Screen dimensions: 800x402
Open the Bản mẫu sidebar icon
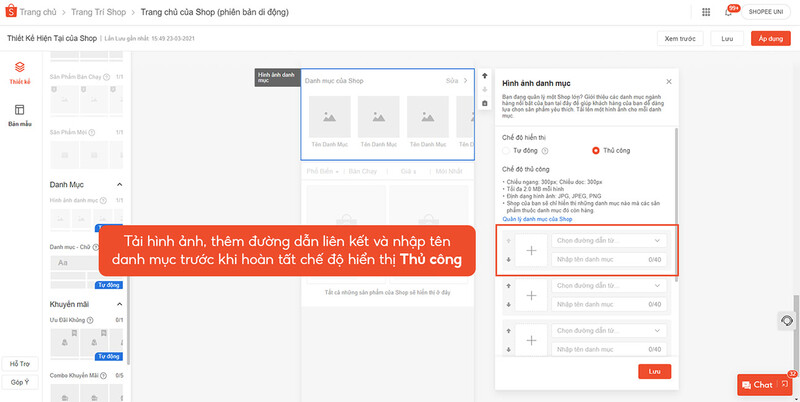[19, 113]
